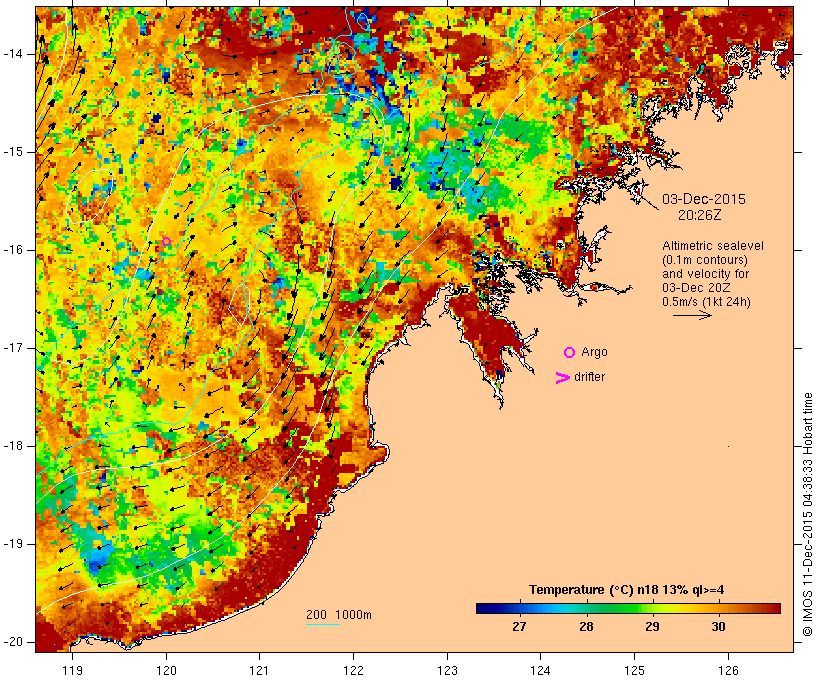Click the temperature color bar scale
The image size is (820, 680).
coord(628,608)
